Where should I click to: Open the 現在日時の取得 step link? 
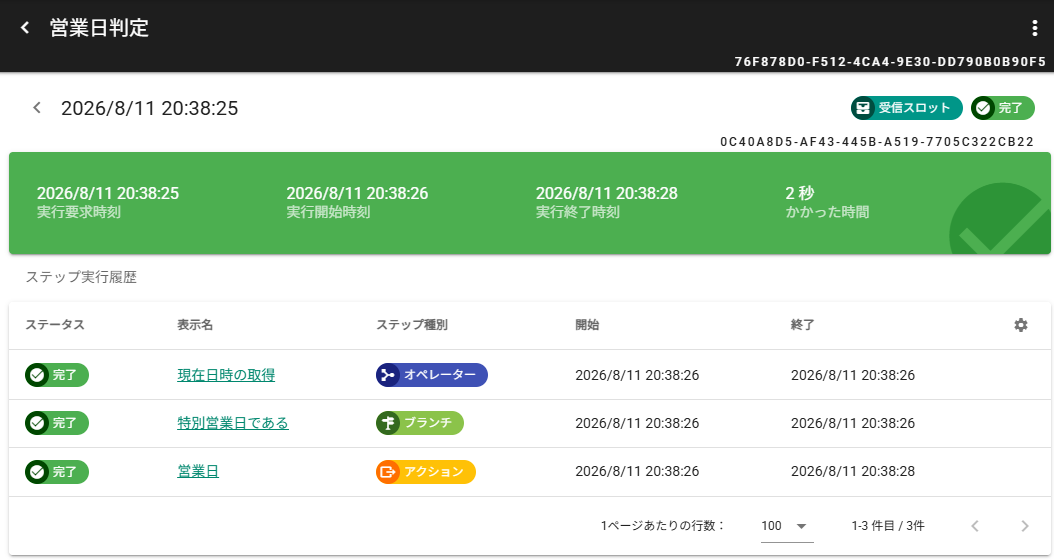(x=226, y=375)
